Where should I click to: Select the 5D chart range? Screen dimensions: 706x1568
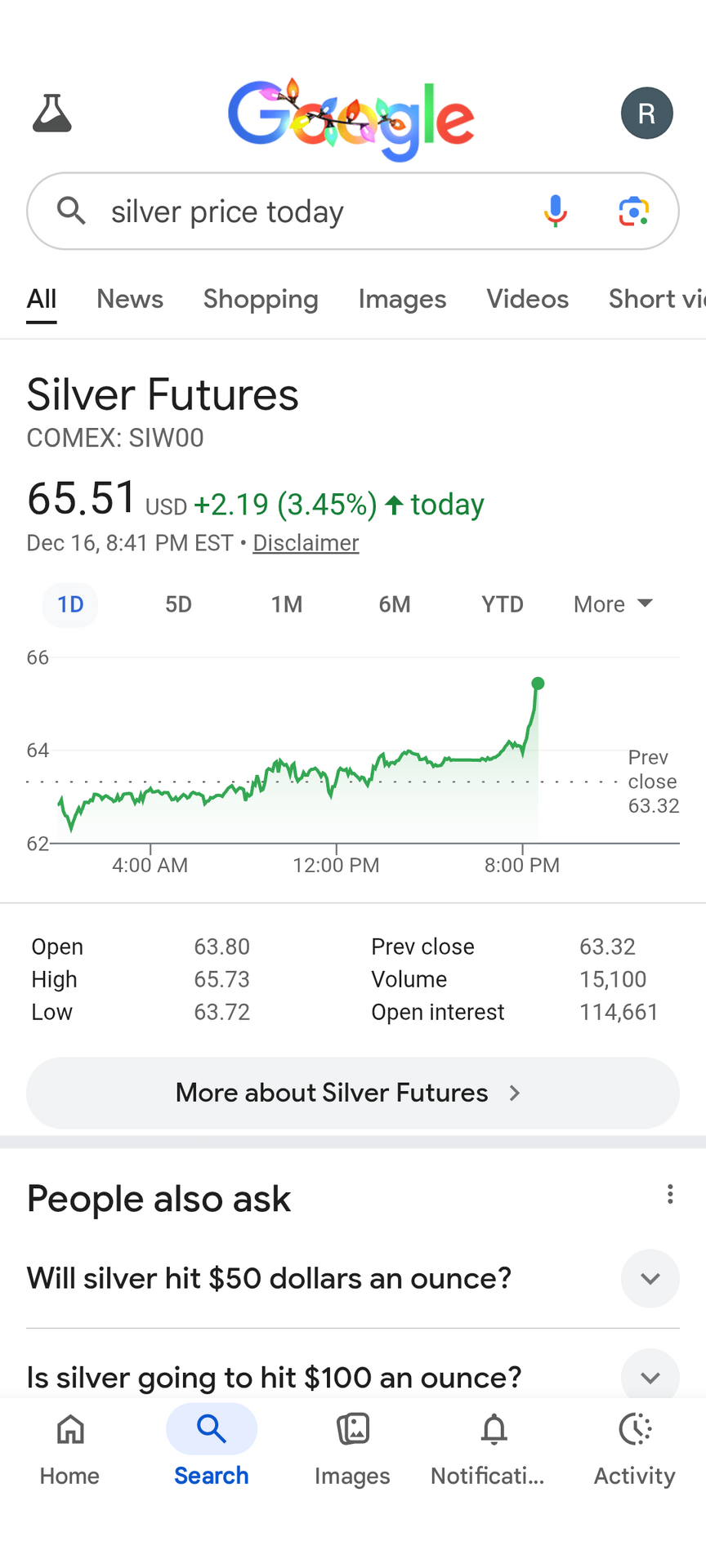178,604
